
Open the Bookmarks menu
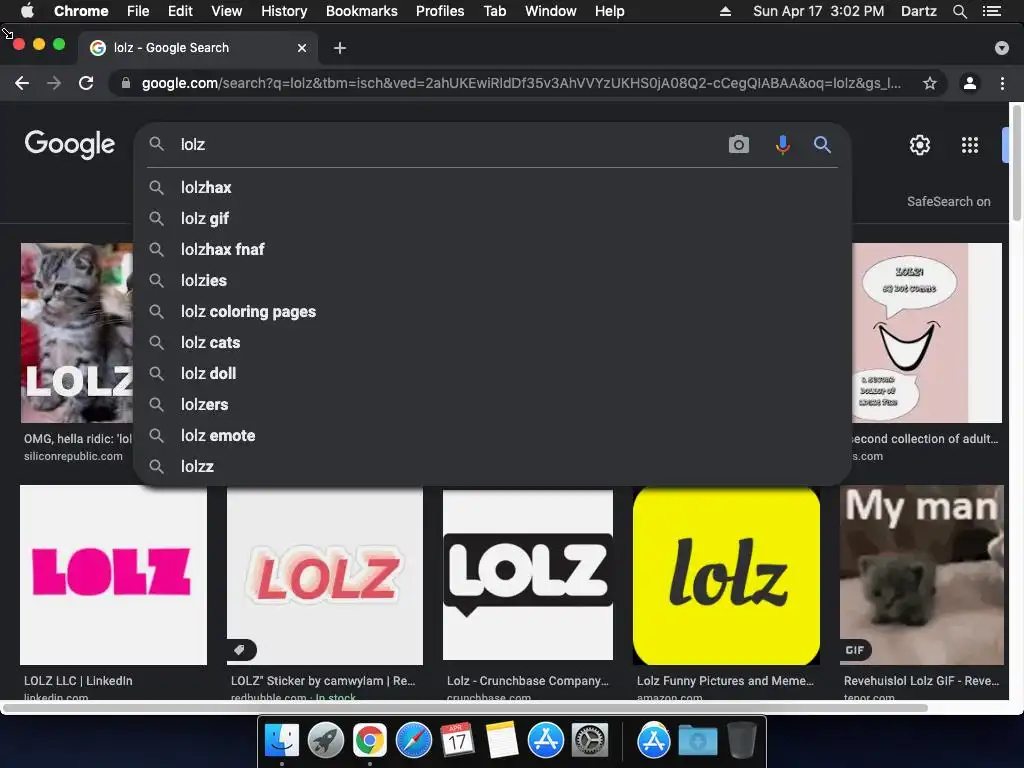coord(361,11)
